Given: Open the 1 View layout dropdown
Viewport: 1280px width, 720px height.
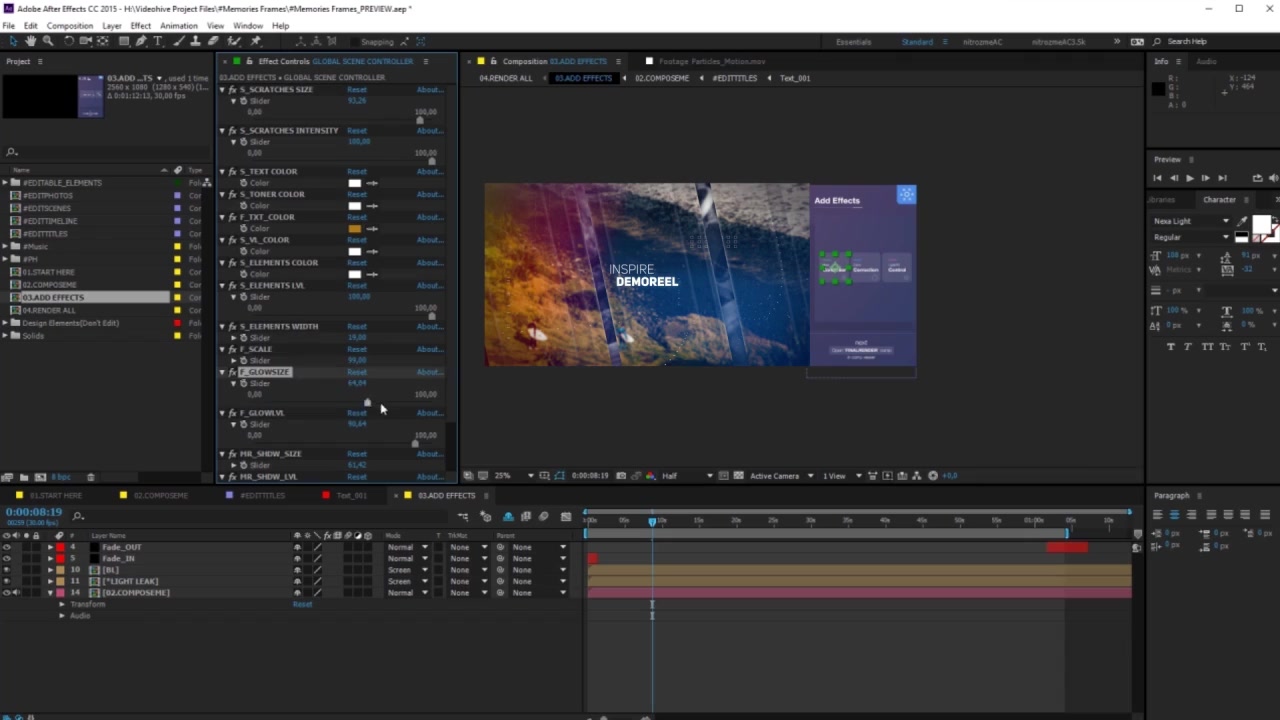Looking at the screenshot, I should (840, 476).
